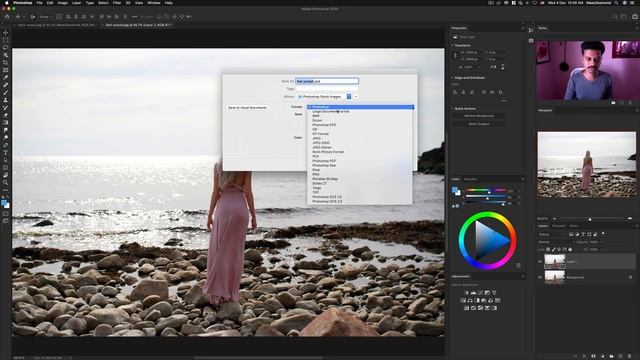
Task: Choose PNG from the Format list
Action: point(360,174)
